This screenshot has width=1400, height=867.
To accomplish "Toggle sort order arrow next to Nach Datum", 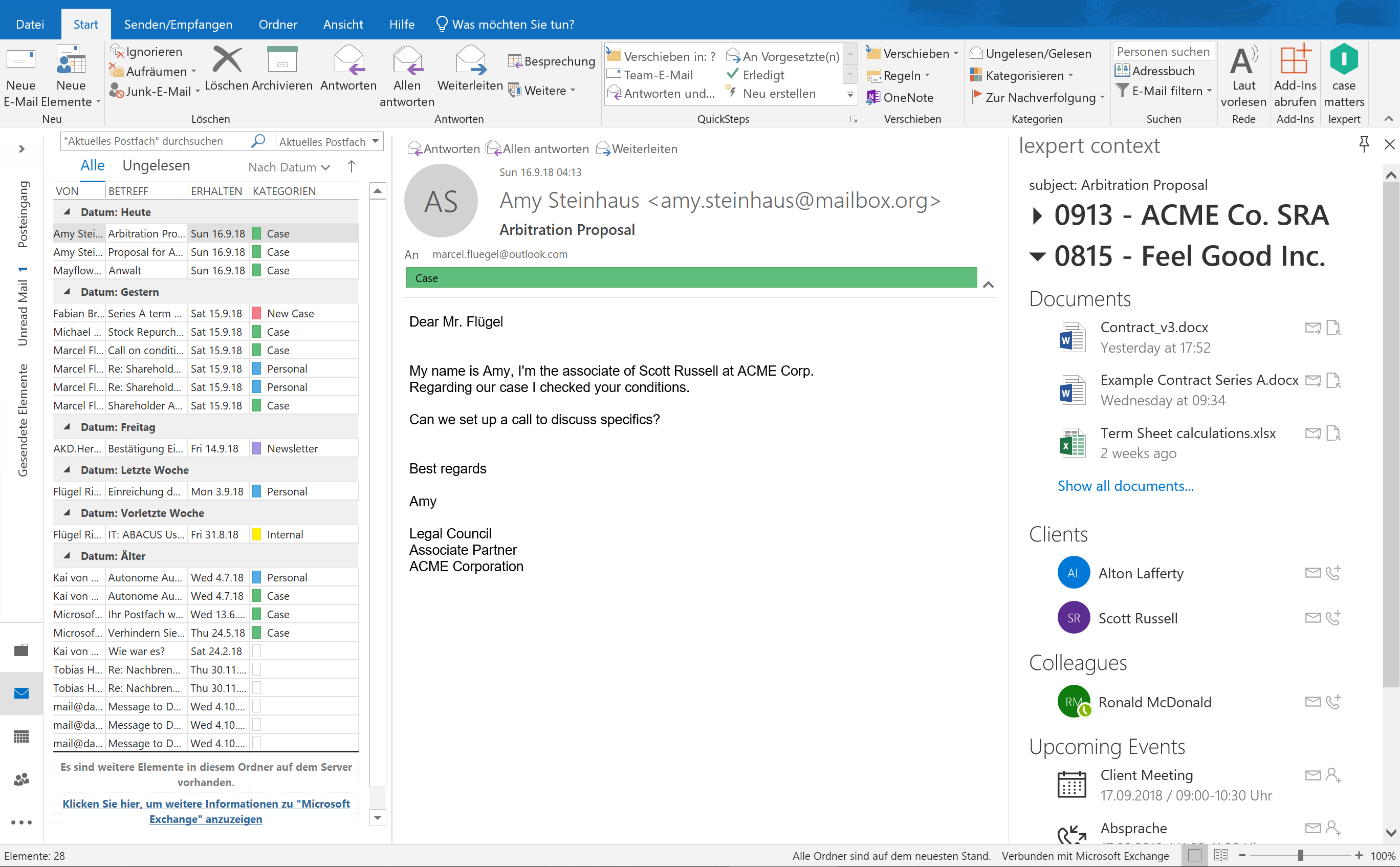I will pyautogui.click(x=352, y=166).
